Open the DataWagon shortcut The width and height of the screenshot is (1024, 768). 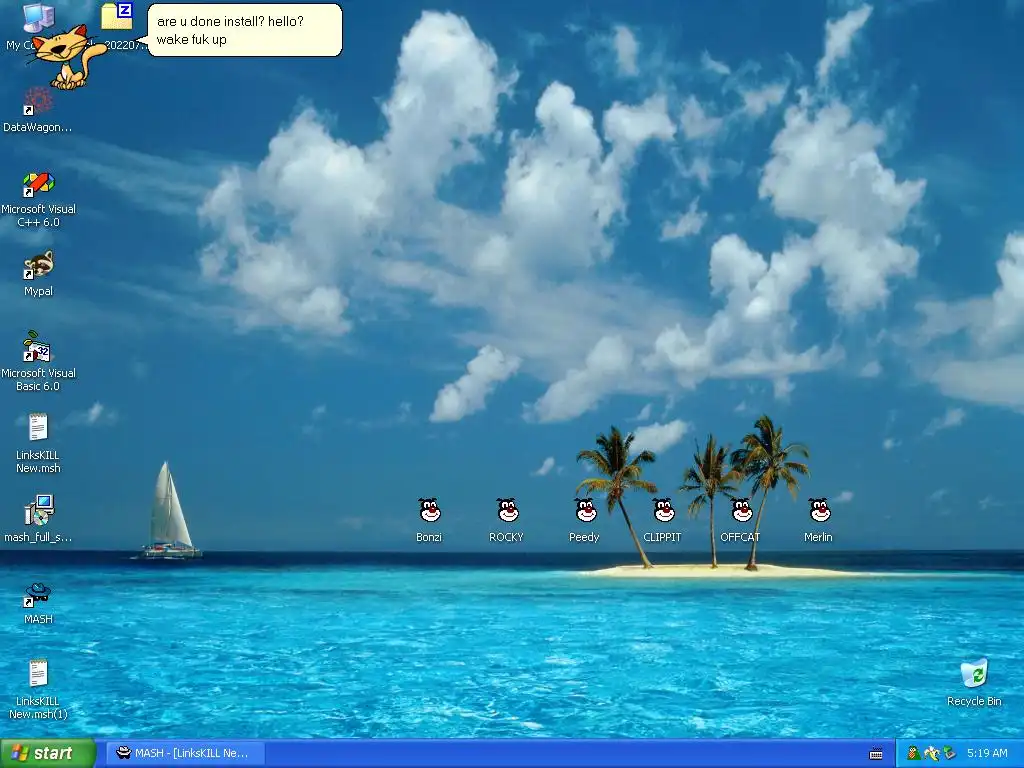coord(38,109)
